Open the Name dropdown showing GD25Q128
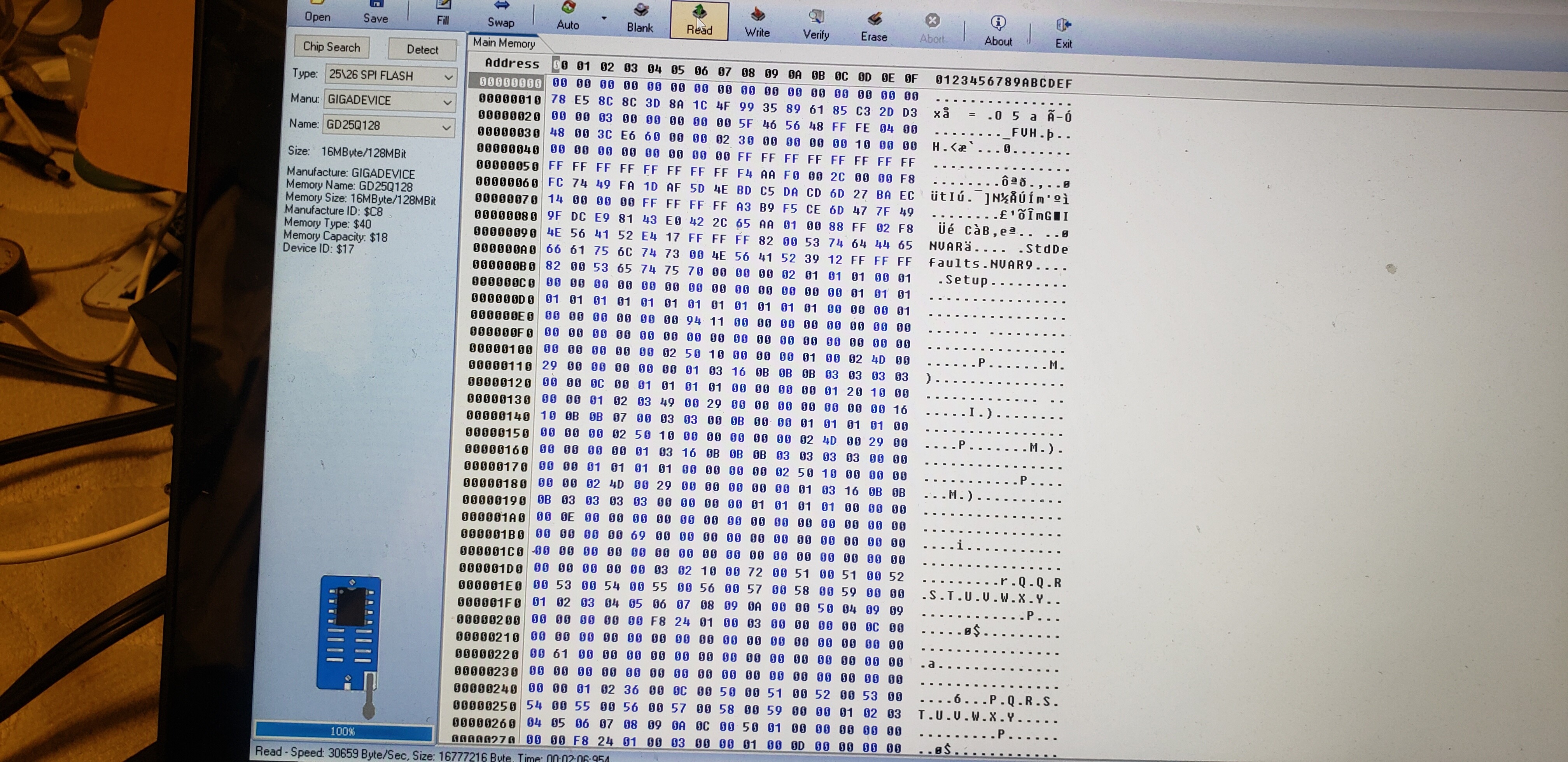This screenshot has height=762, width=1568. [x=388, y=125]
